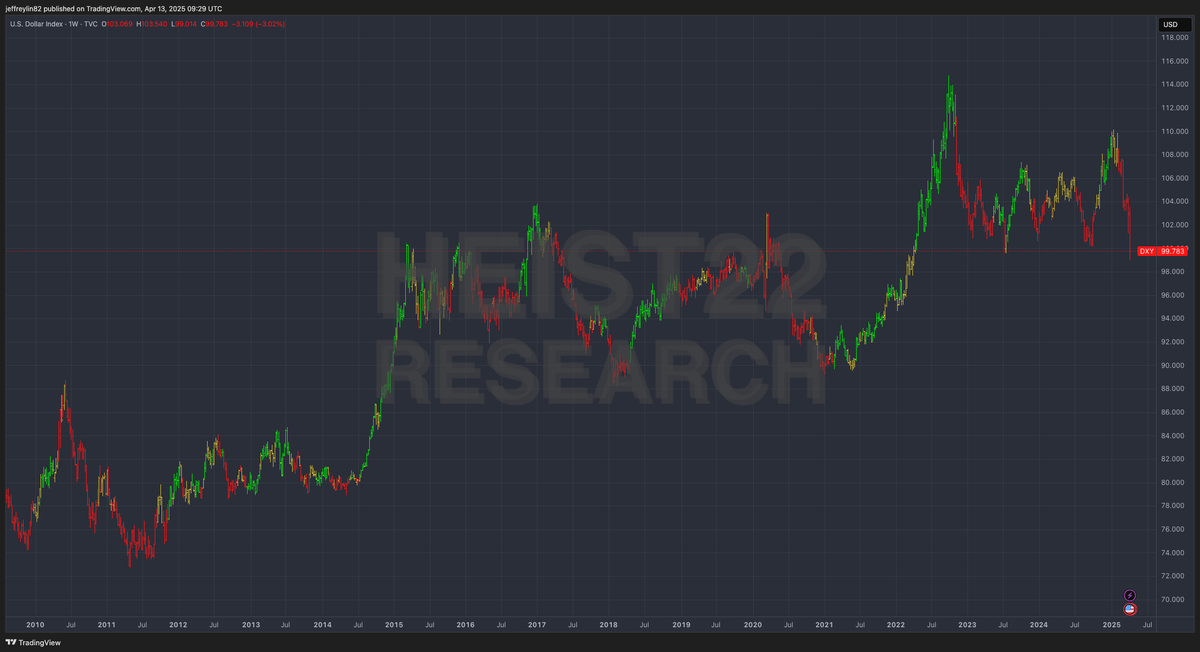Click the 74.000 price axis label
Viewport: 1200px width, 652px height.
coord(1172,552)
